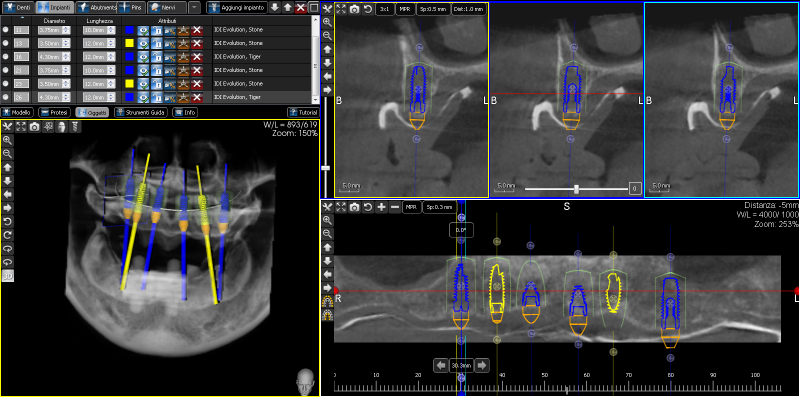Open the wrench settings in the 3D view
The image size is (800, 397).
tap(7, 127)
